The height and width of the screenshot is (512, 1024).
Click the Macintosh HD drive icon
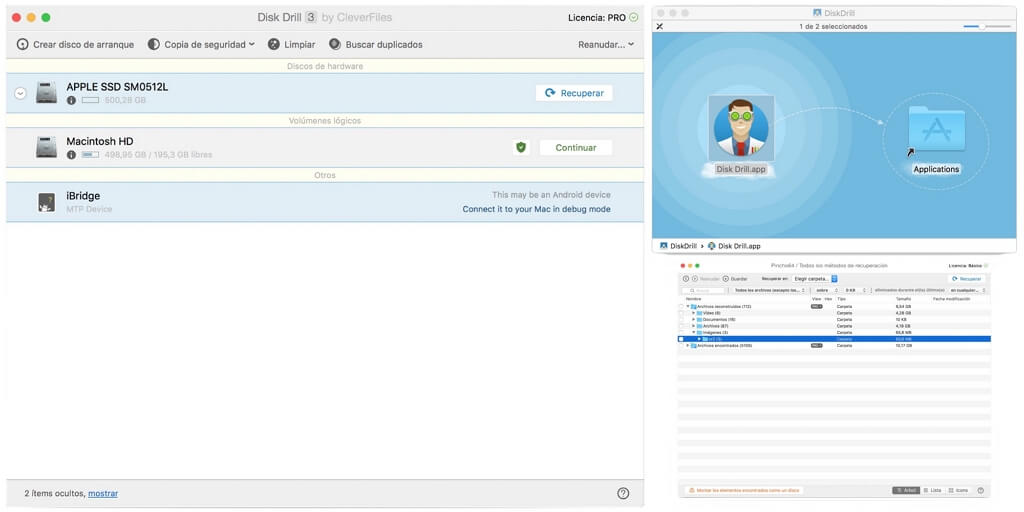coord(46,147)
